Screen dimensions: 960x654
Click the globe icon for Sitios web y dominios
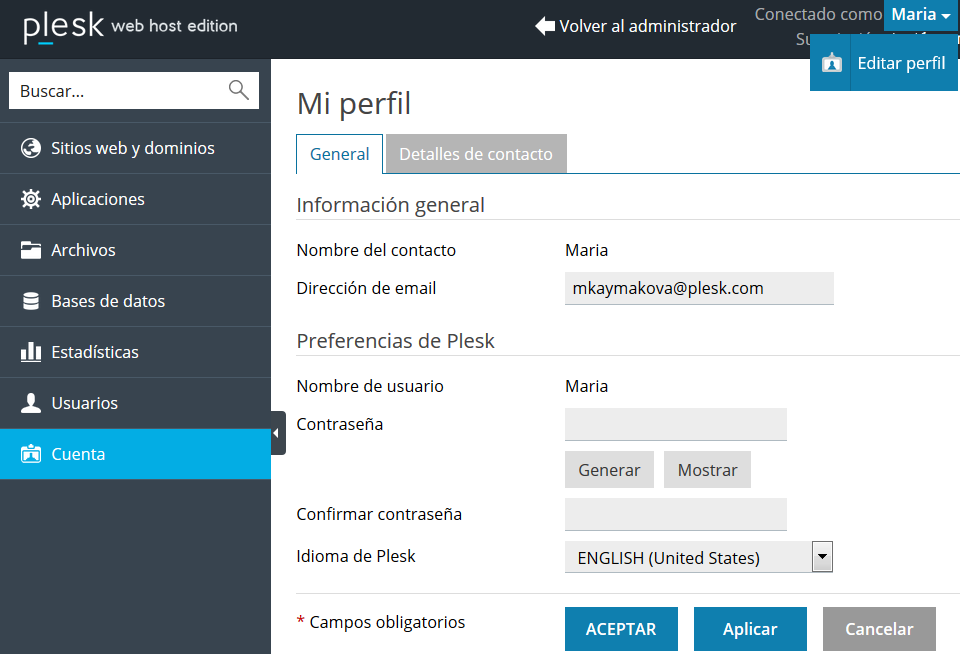tap(31, 148)
